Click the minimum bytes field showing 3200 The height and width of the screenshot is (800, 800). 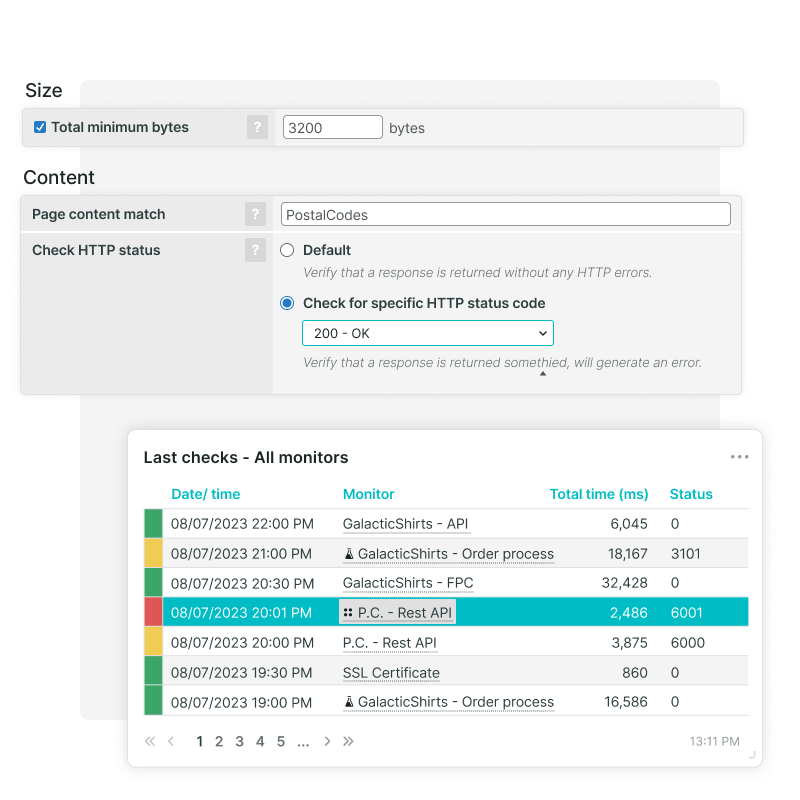click(333, 127)
